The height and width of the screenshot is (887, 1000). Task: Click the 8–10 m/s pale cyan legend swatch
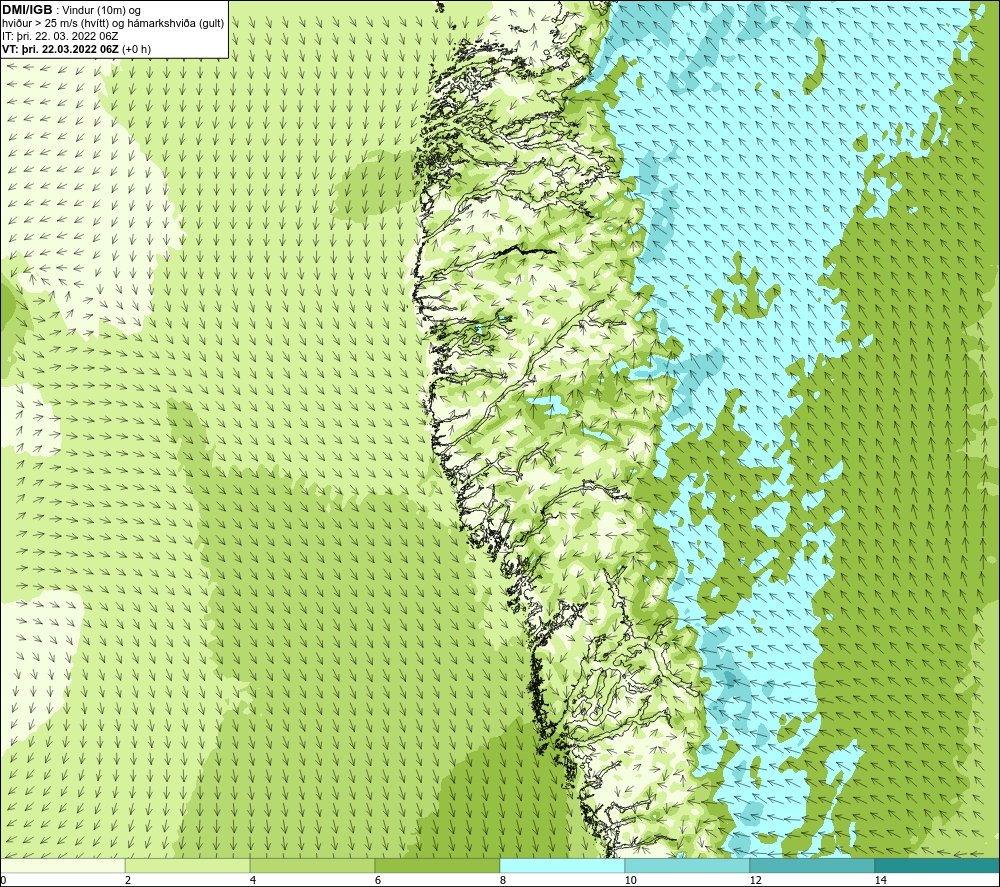click(562, 865)
